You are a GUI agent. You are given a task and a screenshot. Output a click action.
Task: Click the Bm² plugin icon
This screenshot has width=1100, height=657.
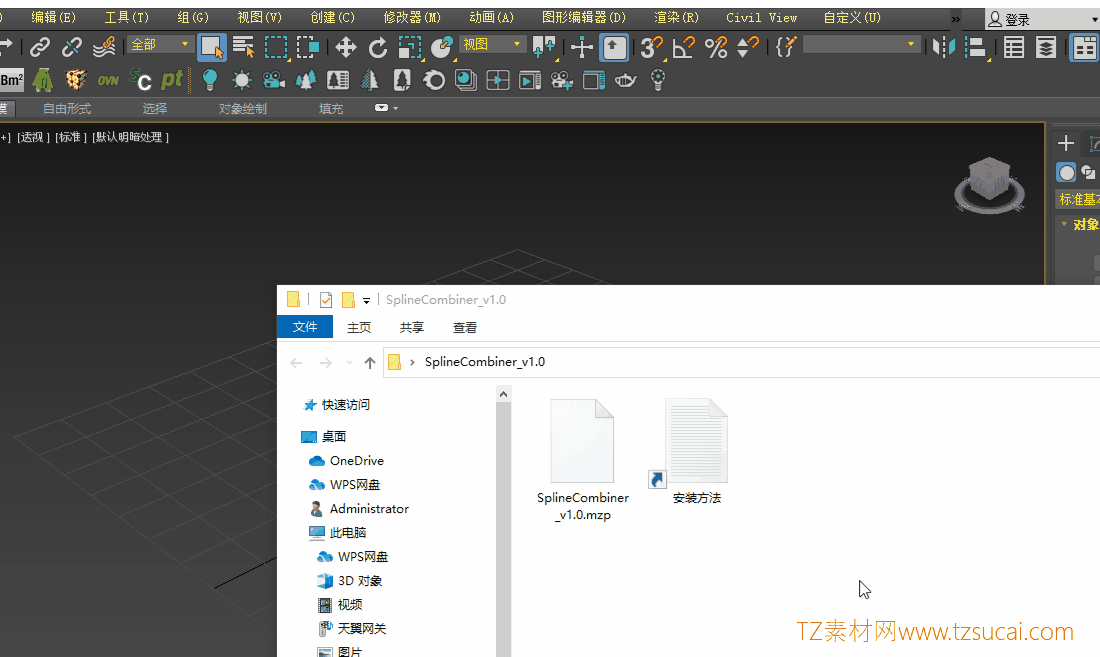click(x=11, y=80)
